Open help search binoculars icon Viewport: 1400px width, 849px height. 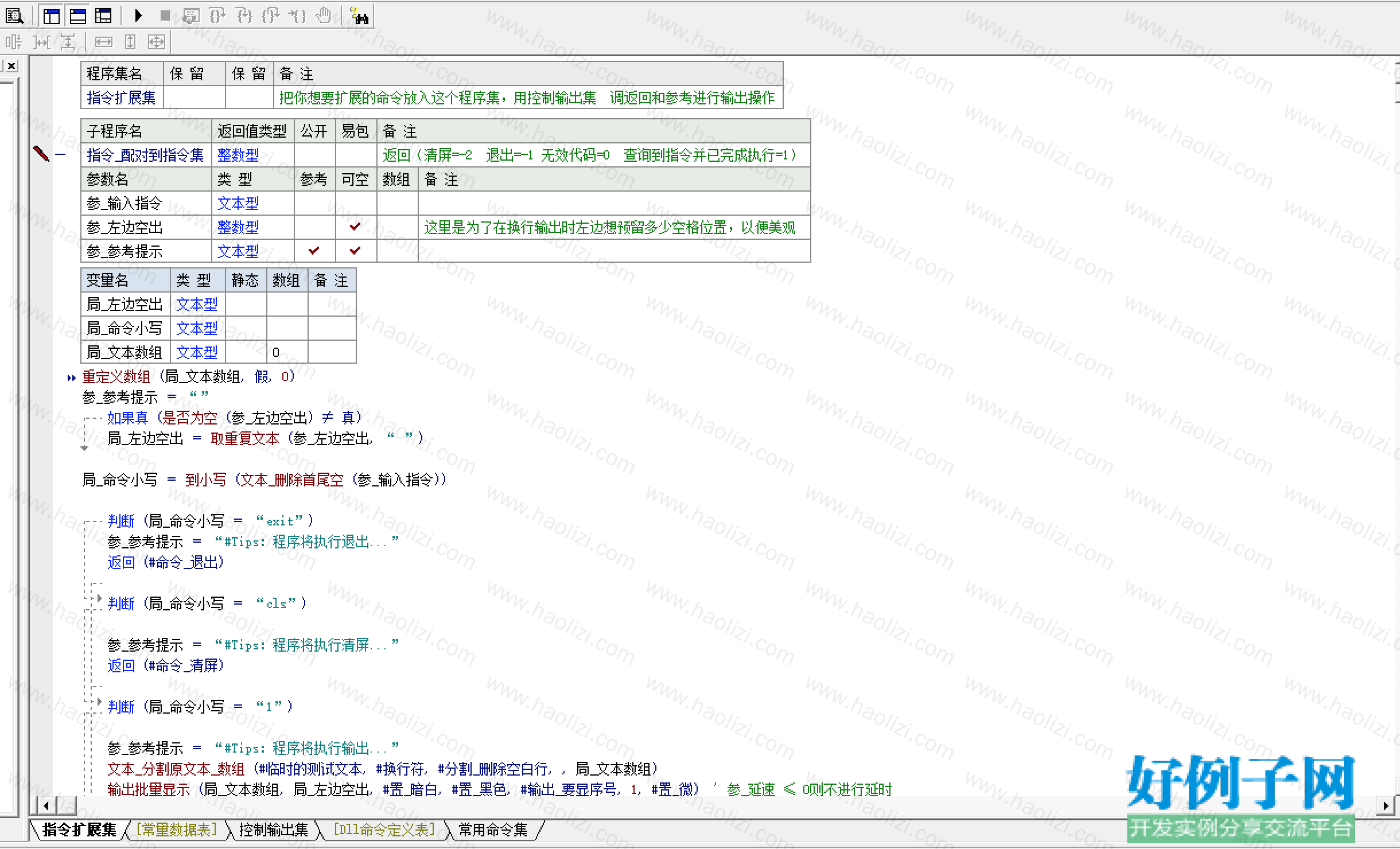click(x=360, y=16)
